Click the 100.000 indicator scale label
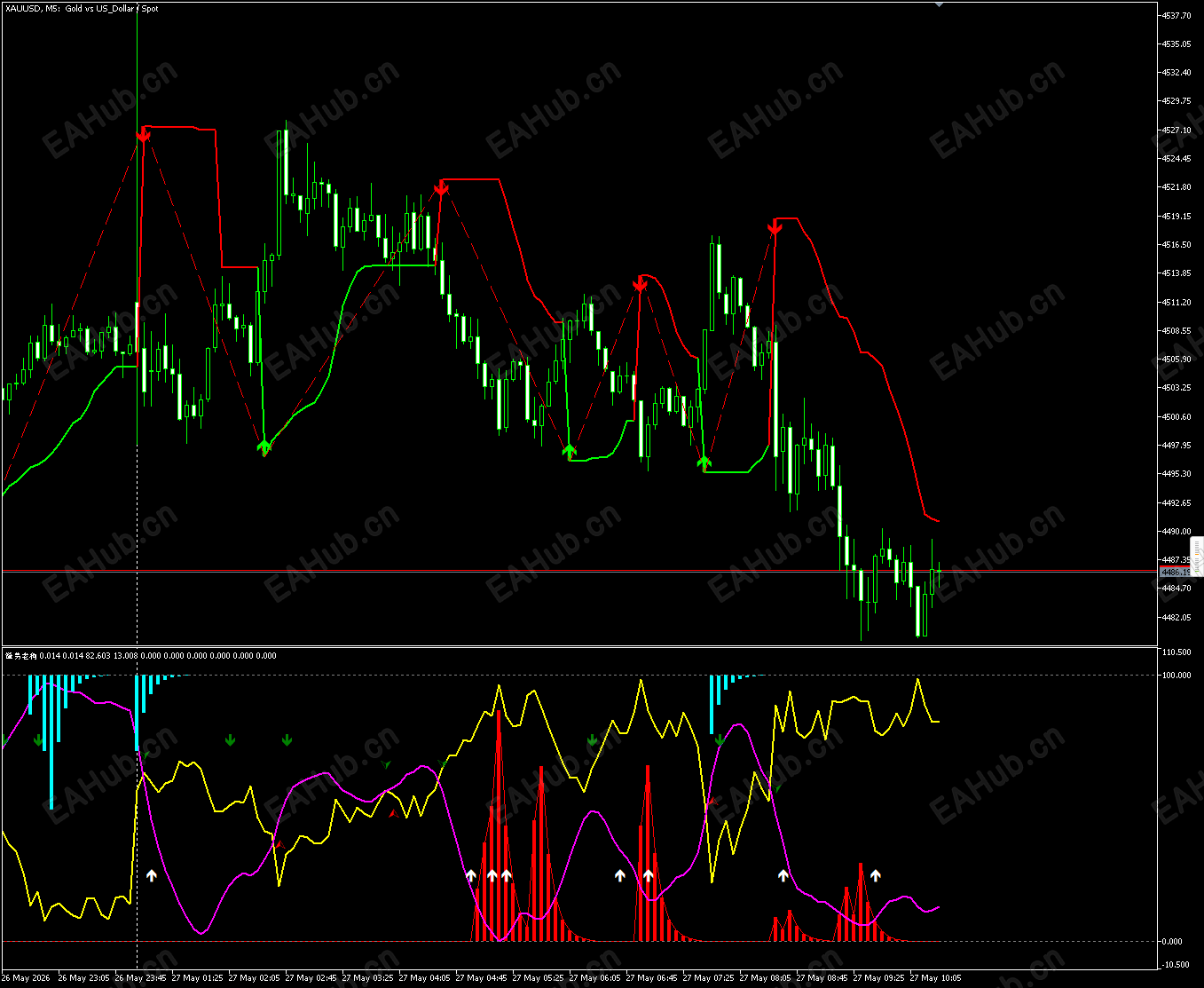The image size is (1204, 988). click(1176, 675)
